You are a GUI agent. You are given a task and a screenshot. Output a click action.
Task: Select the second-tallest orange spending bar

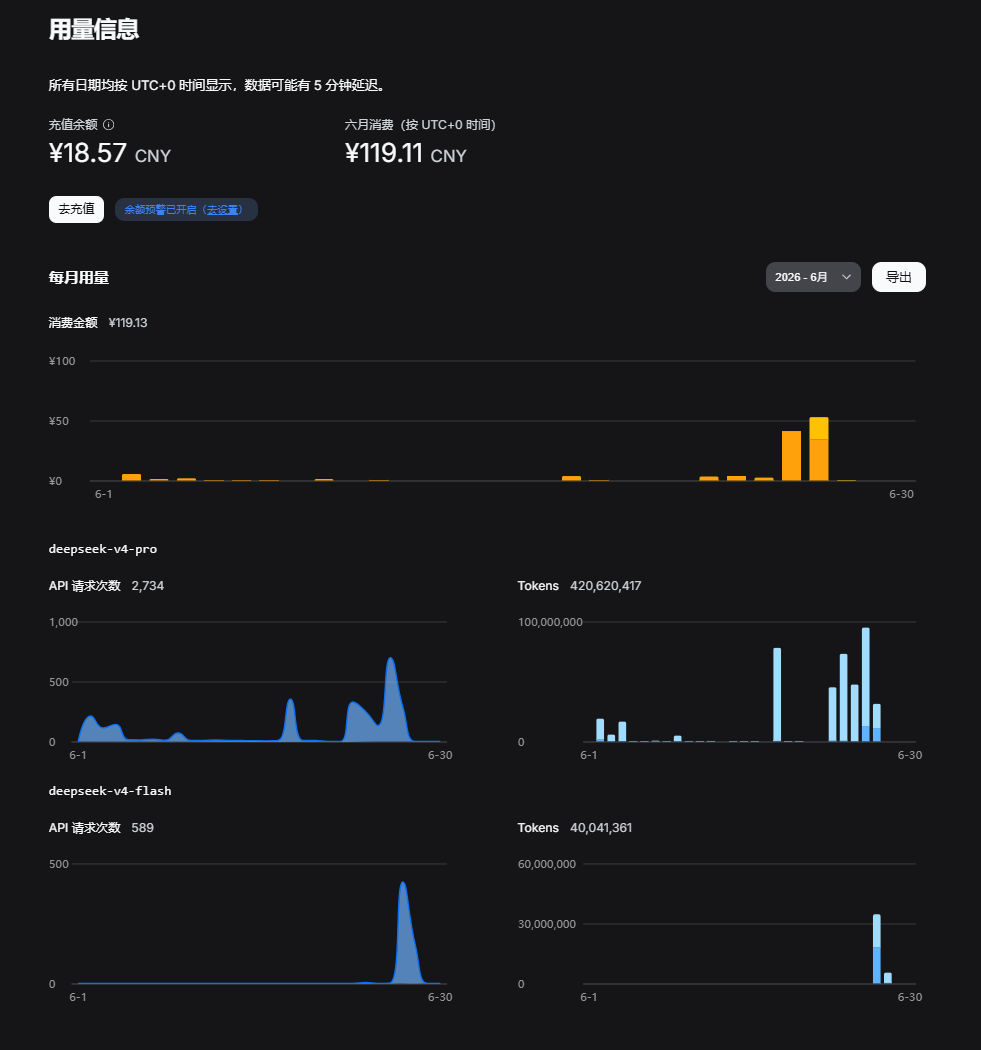coord(791,456)
